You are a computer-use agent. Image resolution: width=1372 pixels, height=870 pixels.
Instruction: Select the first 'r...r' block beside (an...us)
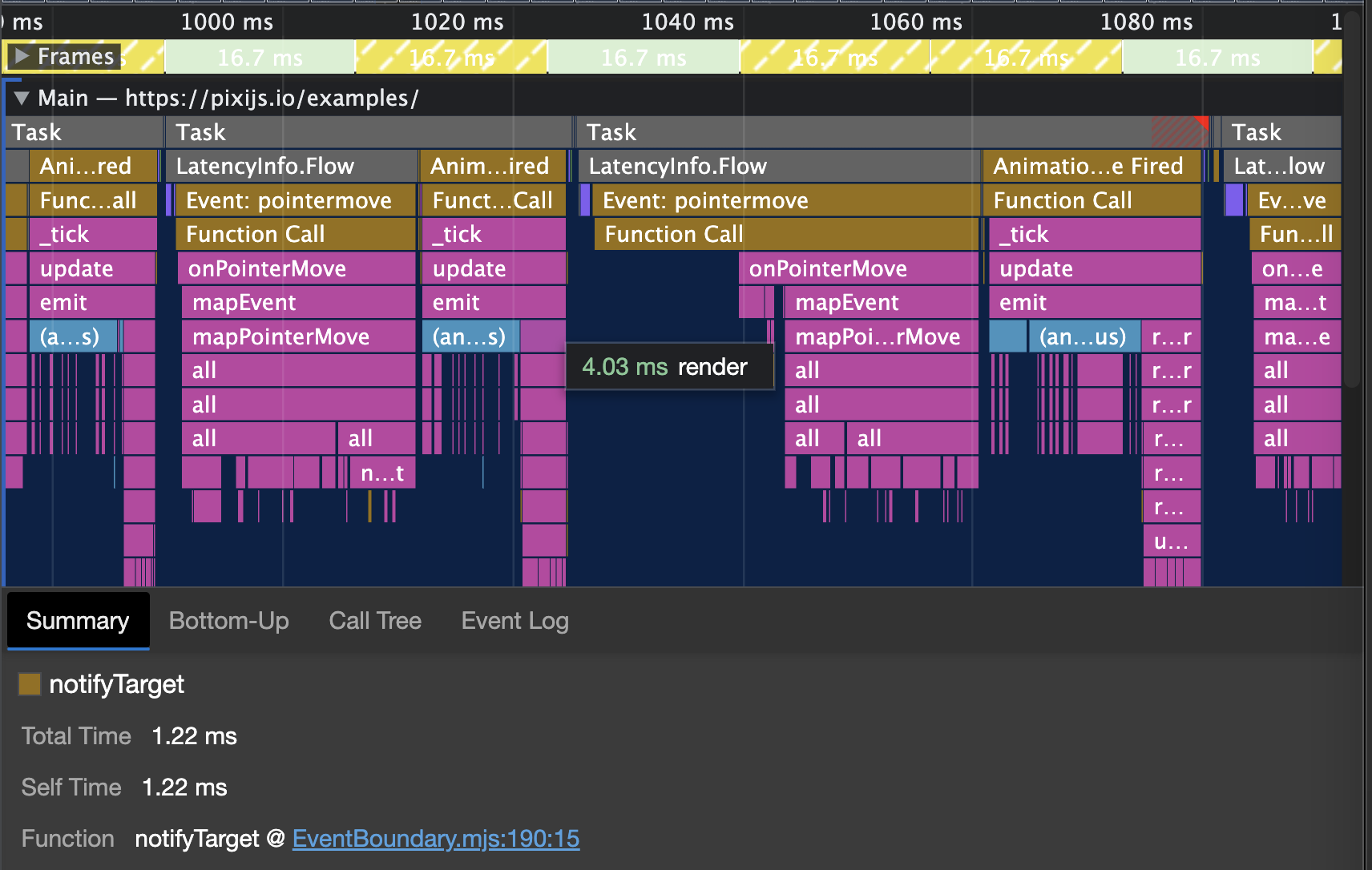(1172, 336)
